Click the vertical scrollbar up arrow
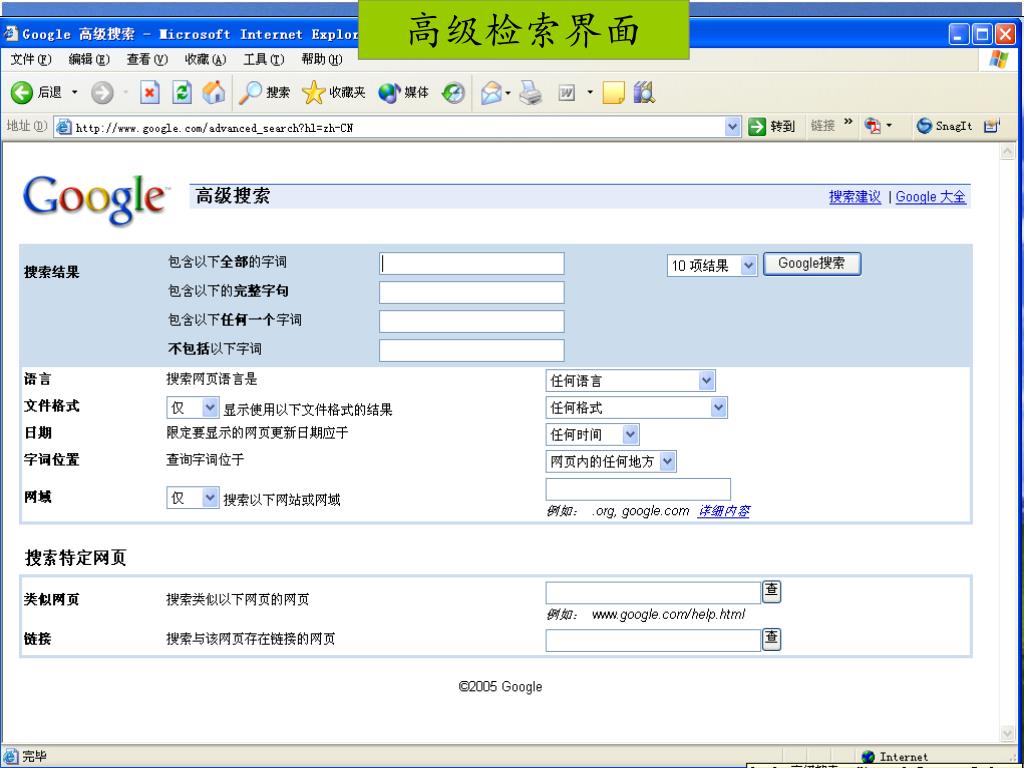The image size is (1024, 768). (1008, 152)
